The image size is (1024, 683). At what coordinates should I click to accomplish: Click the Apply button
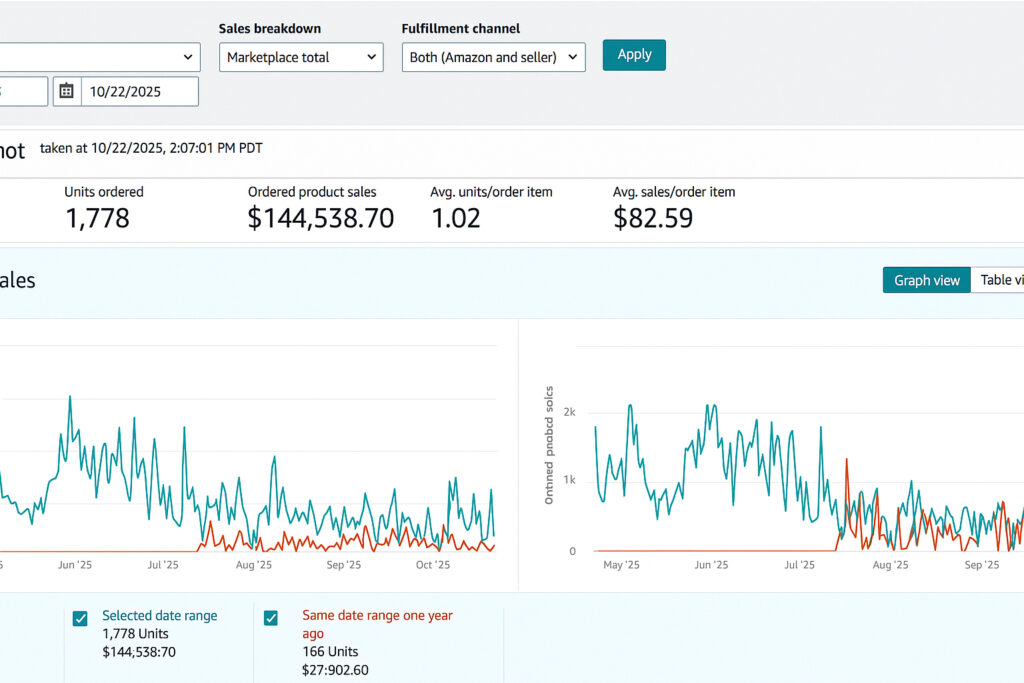(634, 55)
